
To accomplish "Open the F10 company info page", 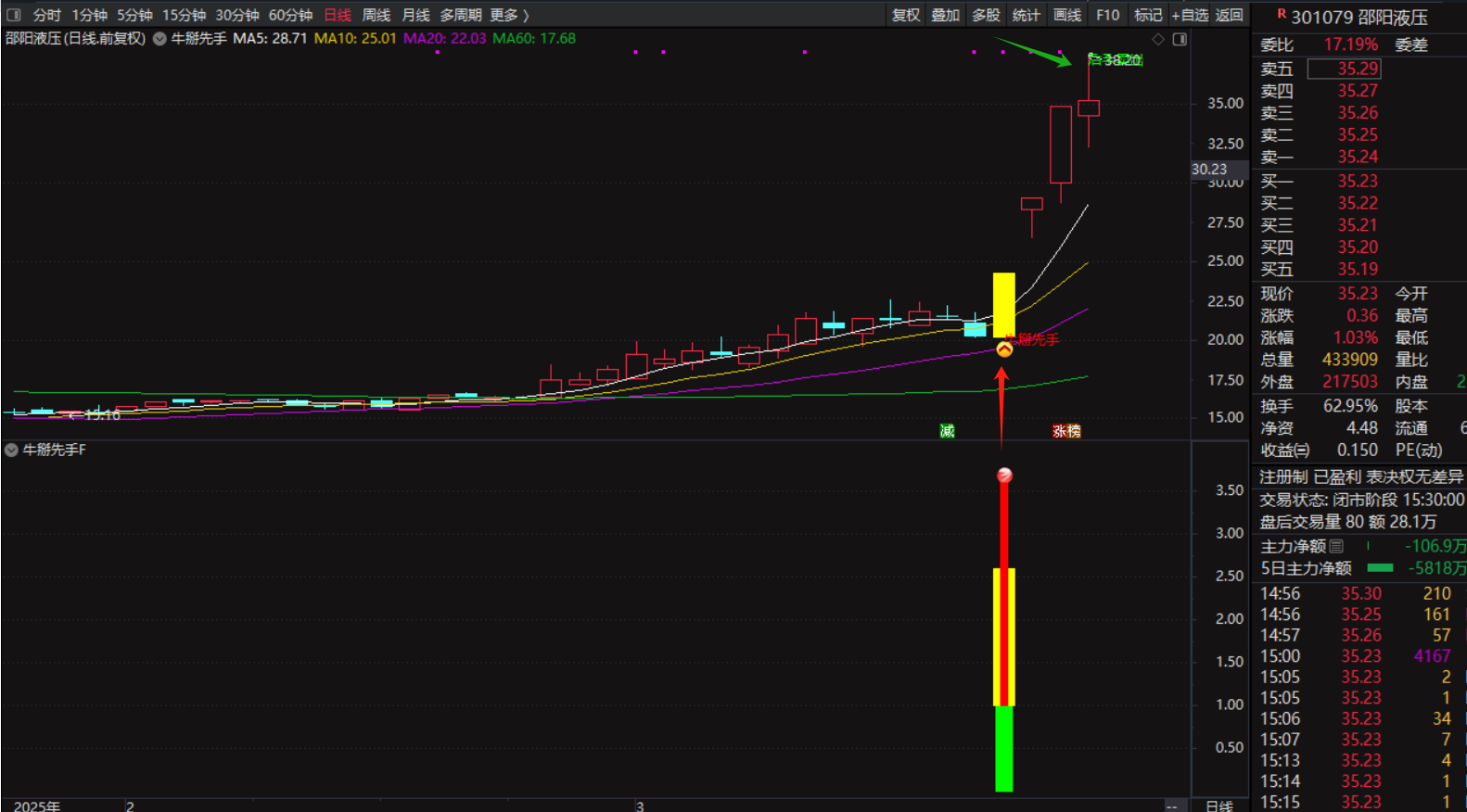I will pyautogui.click(x=1107, y=15).
